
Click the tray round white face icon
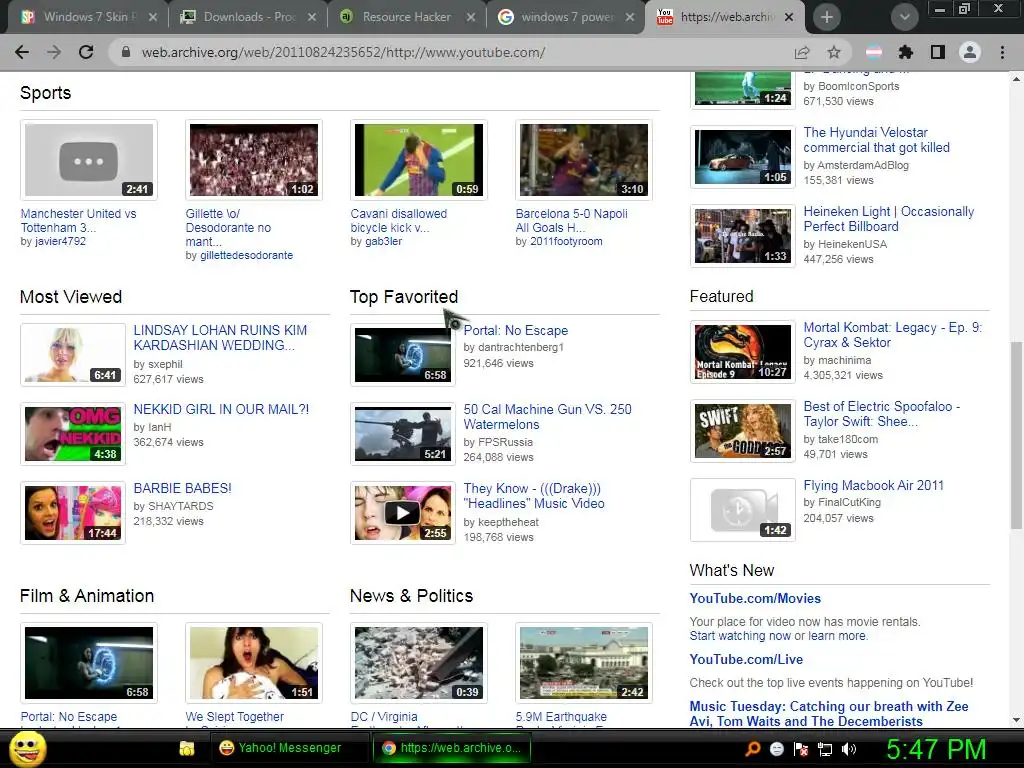coord(776,749)
